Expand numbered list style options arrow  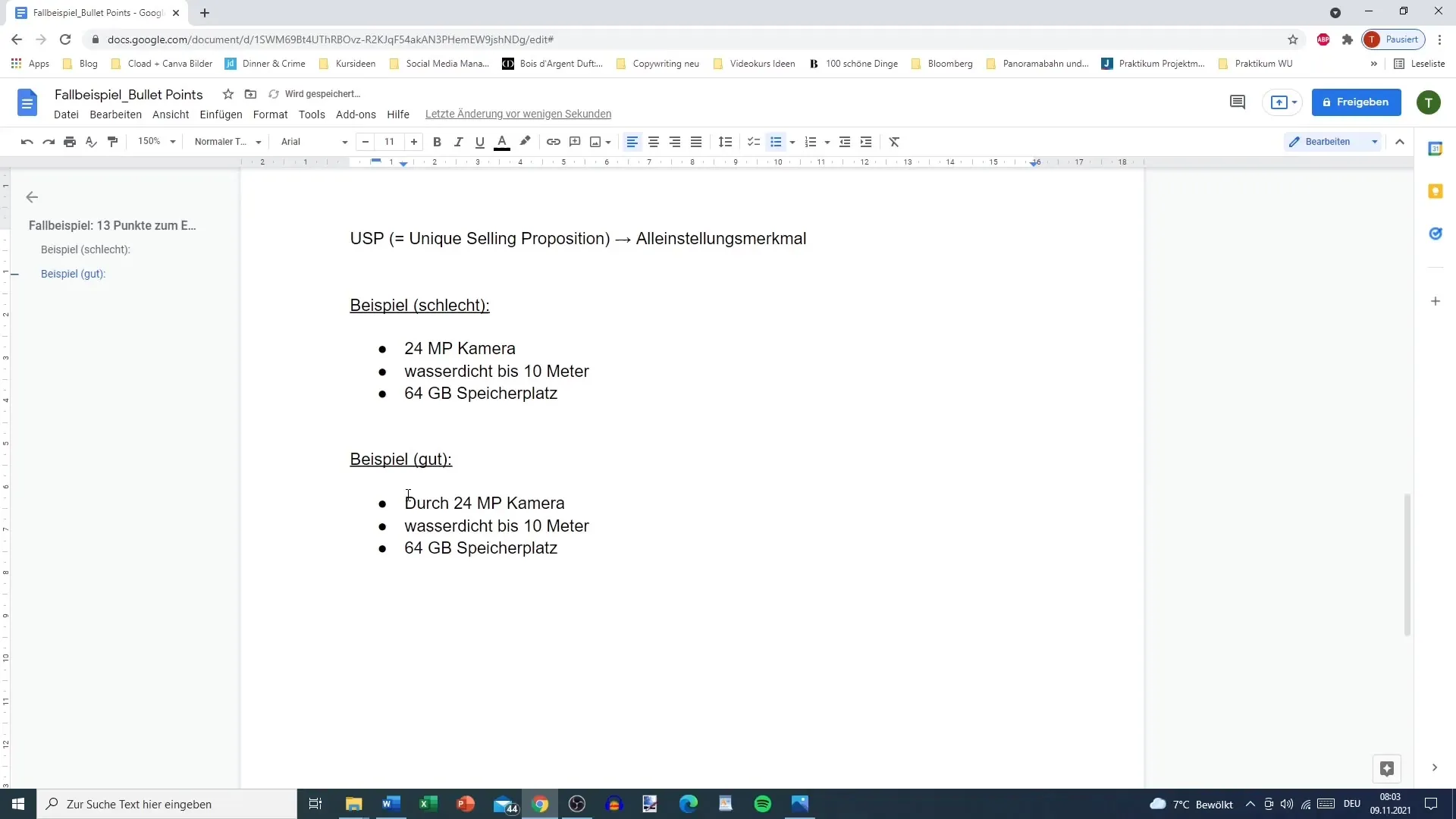827,142
